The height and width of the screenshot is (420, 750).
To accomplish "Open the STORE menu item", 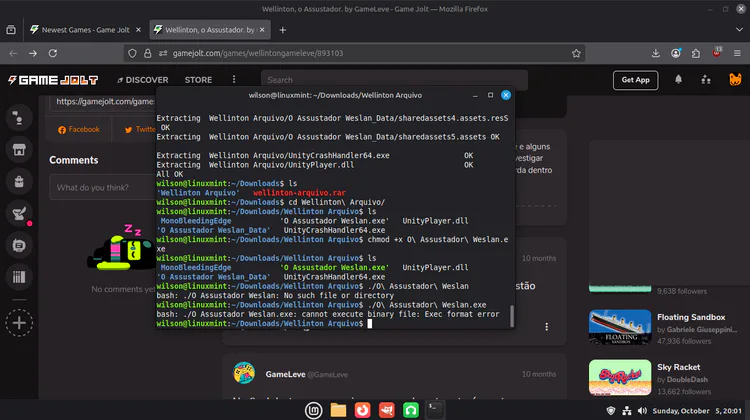I will [x=198, y=80].
